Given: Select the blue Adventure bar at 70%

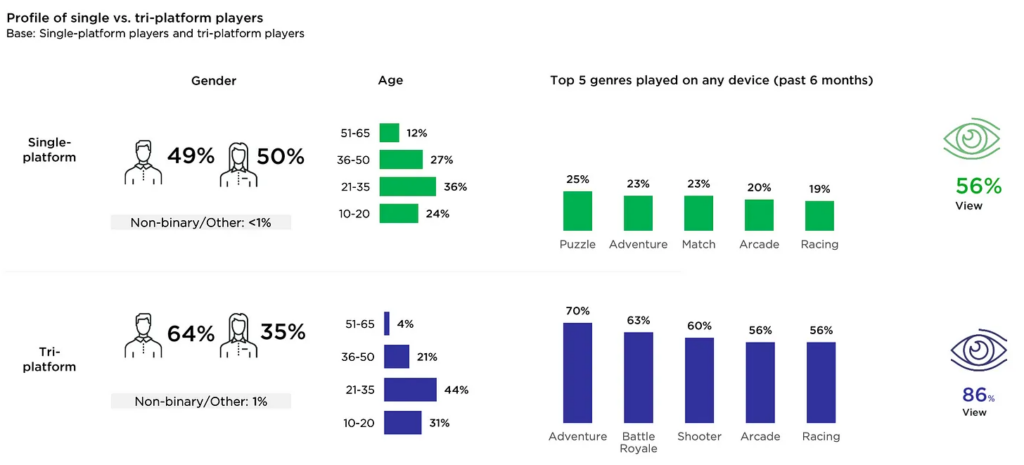Looking at the screenshot, I should (x=578, y=373).
